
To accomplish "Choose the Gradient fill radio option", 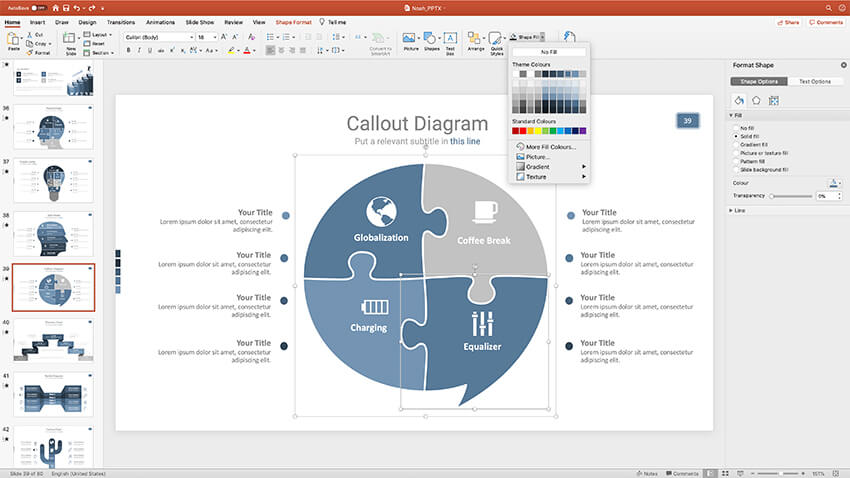I will tap(736, 144).
